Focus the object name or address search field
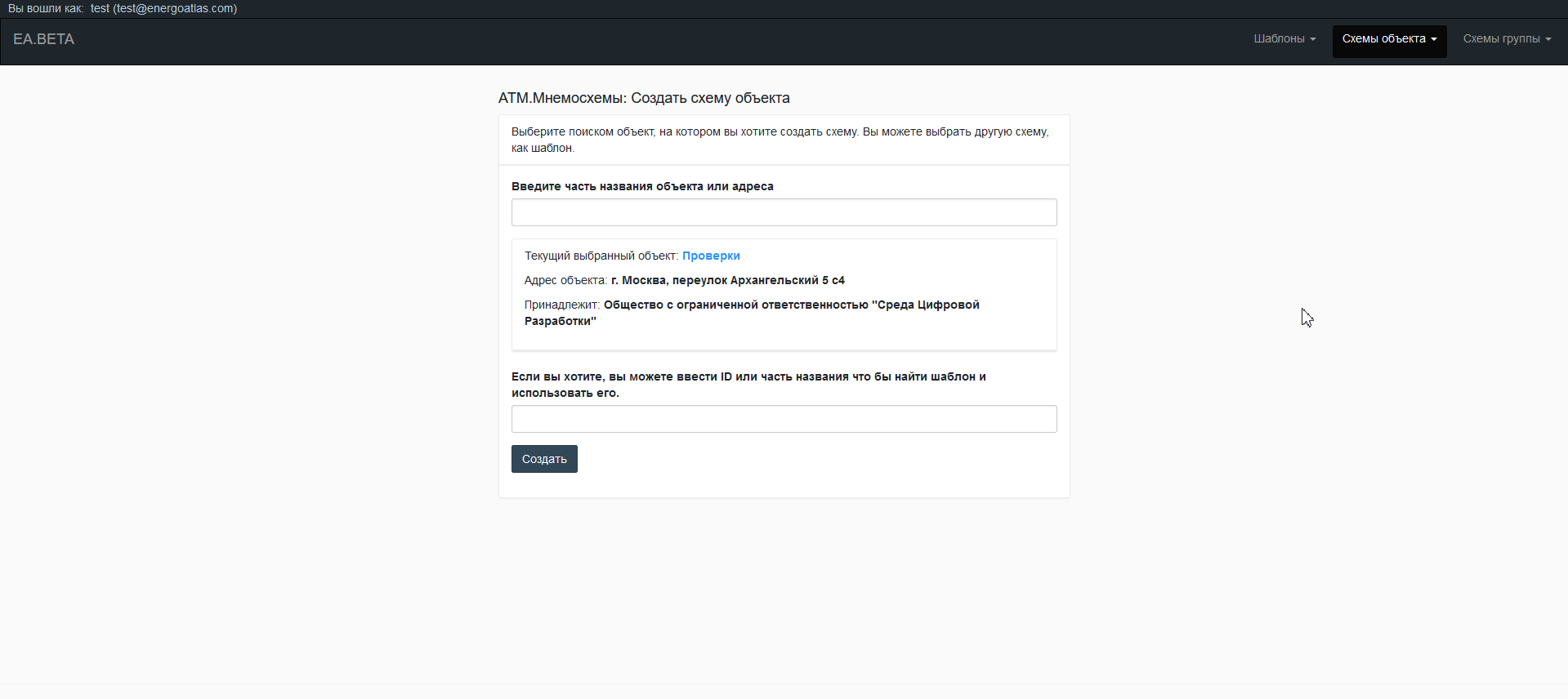The width and height of the screenshot is (1568, 699). coord(784,212)
